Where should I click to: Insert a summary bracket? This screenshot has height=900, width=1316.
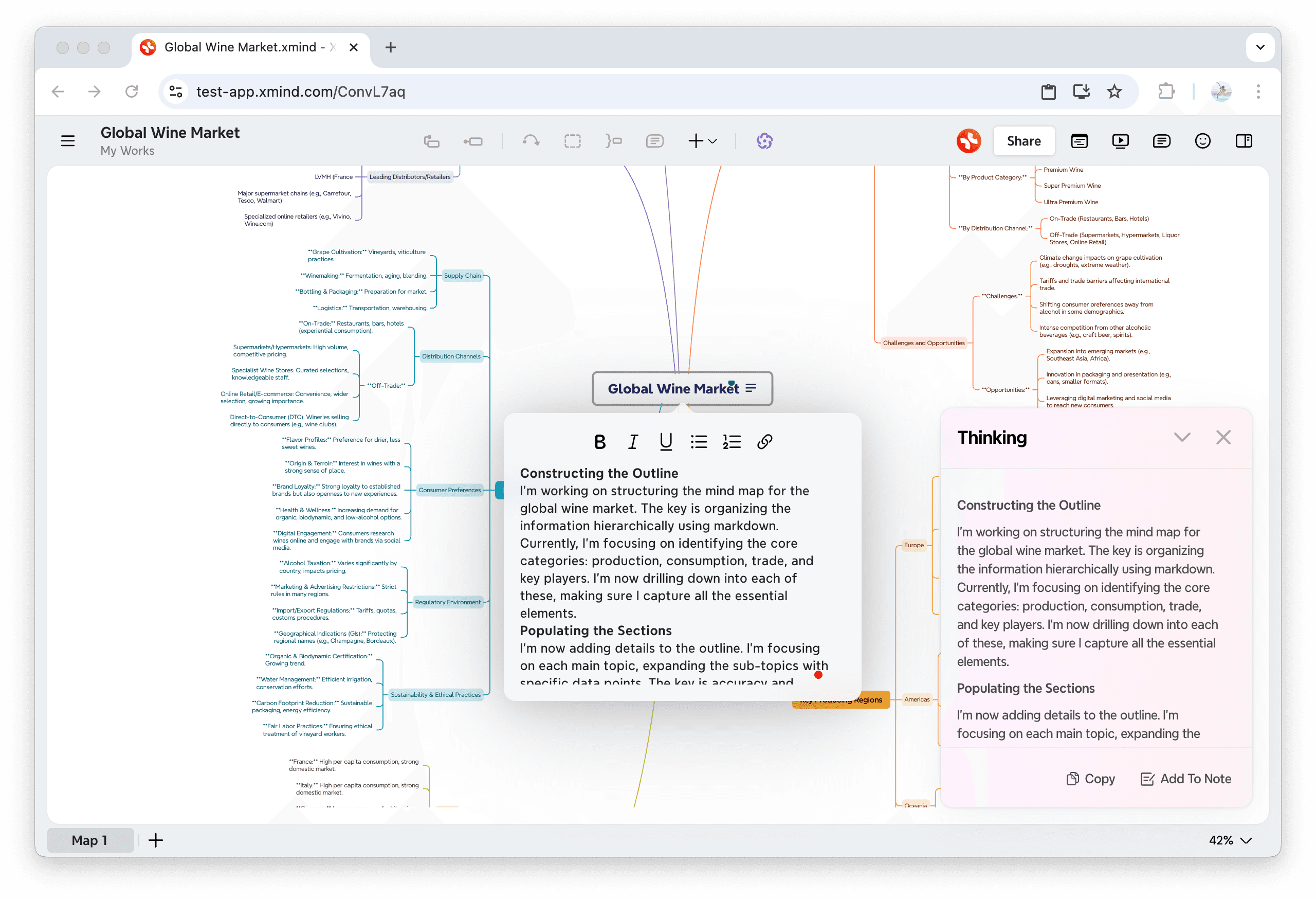pyautogui.click(x=613, y=140)
